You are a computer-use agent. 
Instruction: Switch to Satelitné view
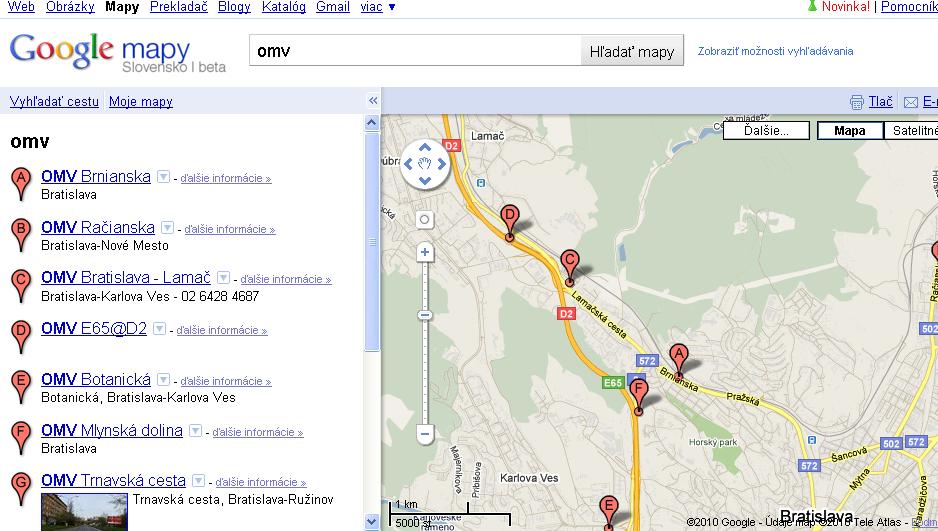[x=911, y=130]
